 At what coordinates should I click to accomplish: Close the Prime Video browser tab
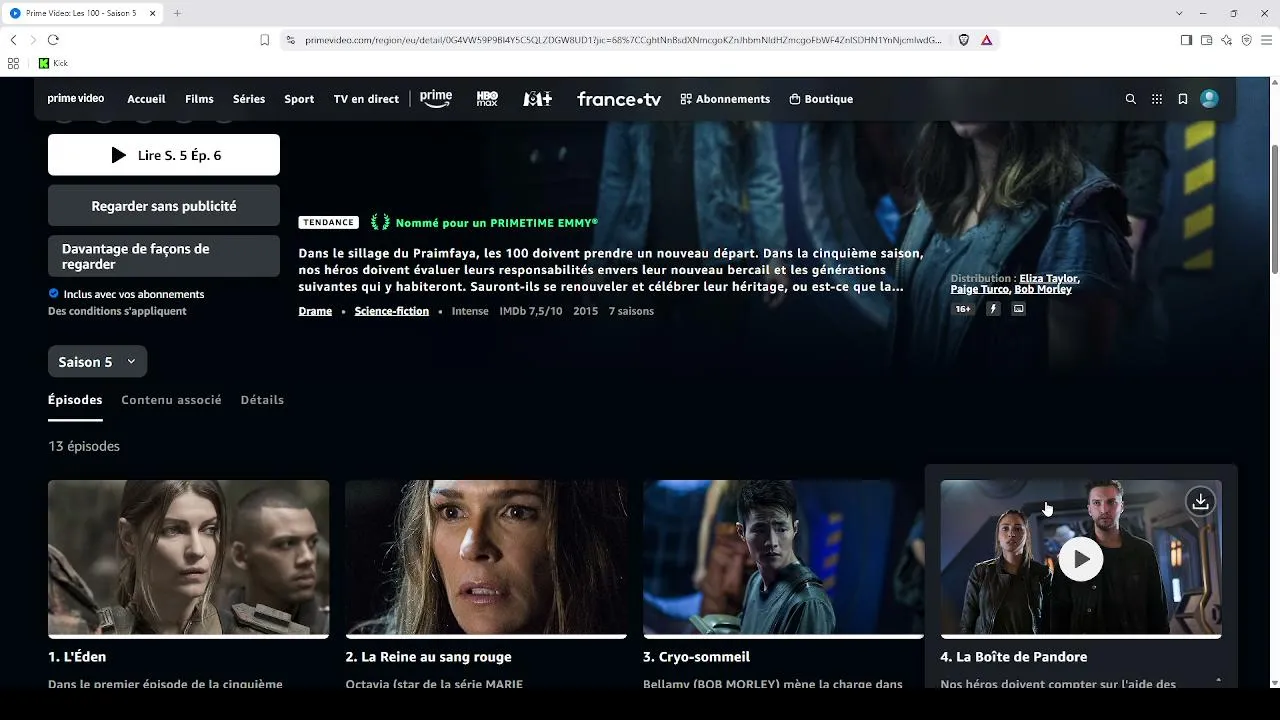click(x=152, y=13)
